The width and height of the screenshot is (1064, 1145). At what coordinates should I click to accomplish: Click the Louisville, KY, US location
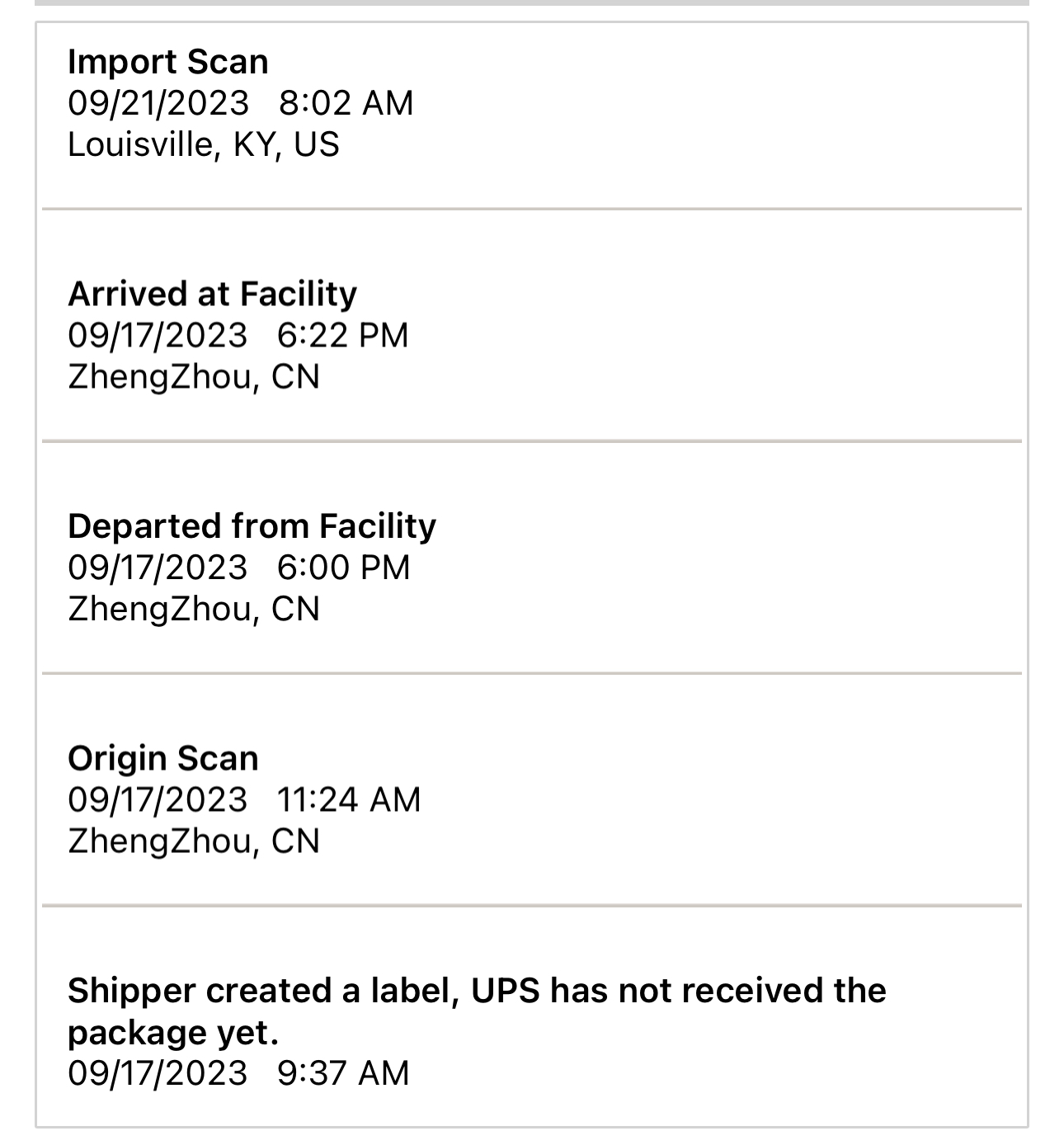pyautogui.click(x=203, y=144)
